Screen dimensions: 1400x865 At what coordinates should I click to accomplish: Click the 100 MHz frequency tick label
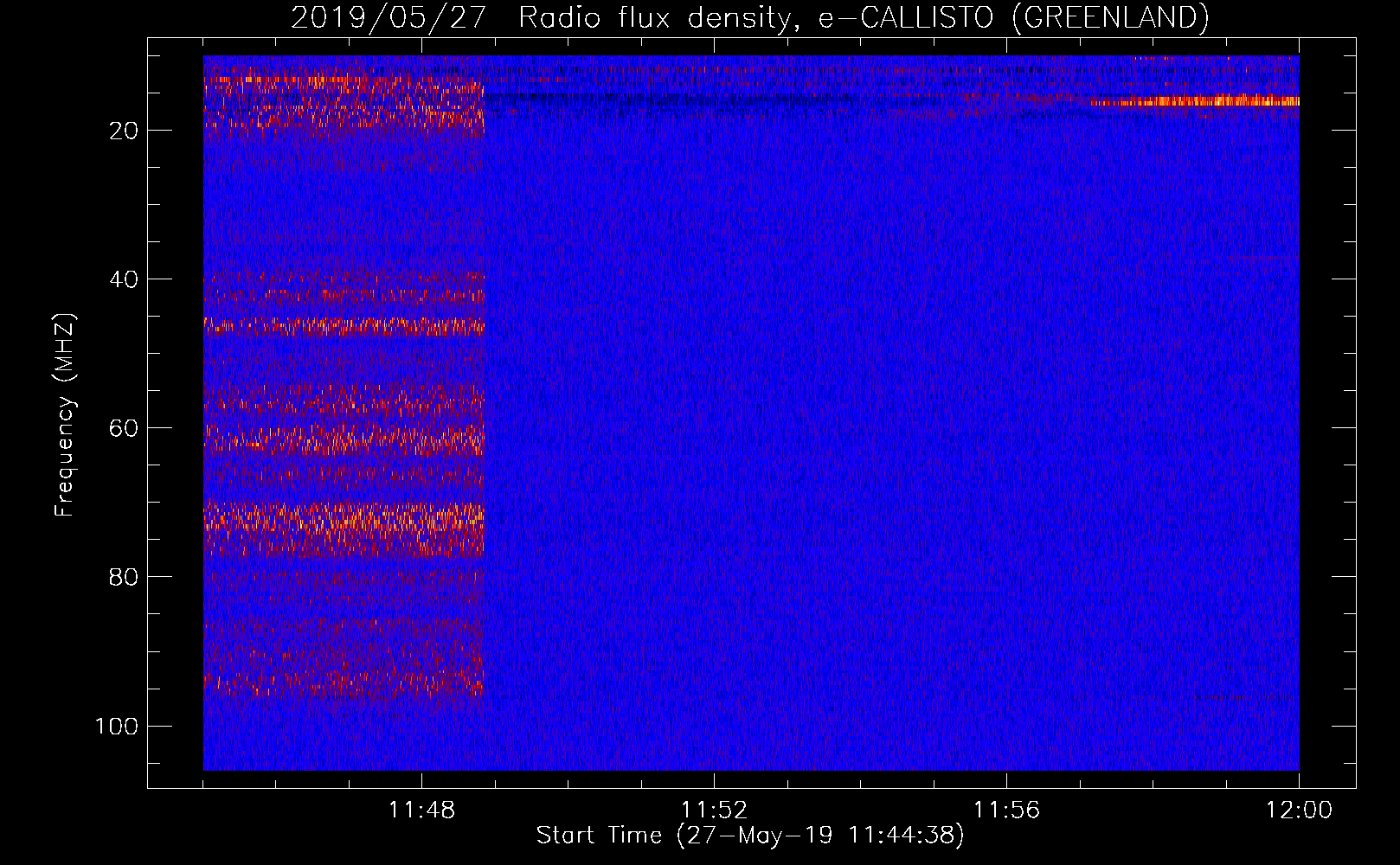pyautogui.click(x=117, y=726)
